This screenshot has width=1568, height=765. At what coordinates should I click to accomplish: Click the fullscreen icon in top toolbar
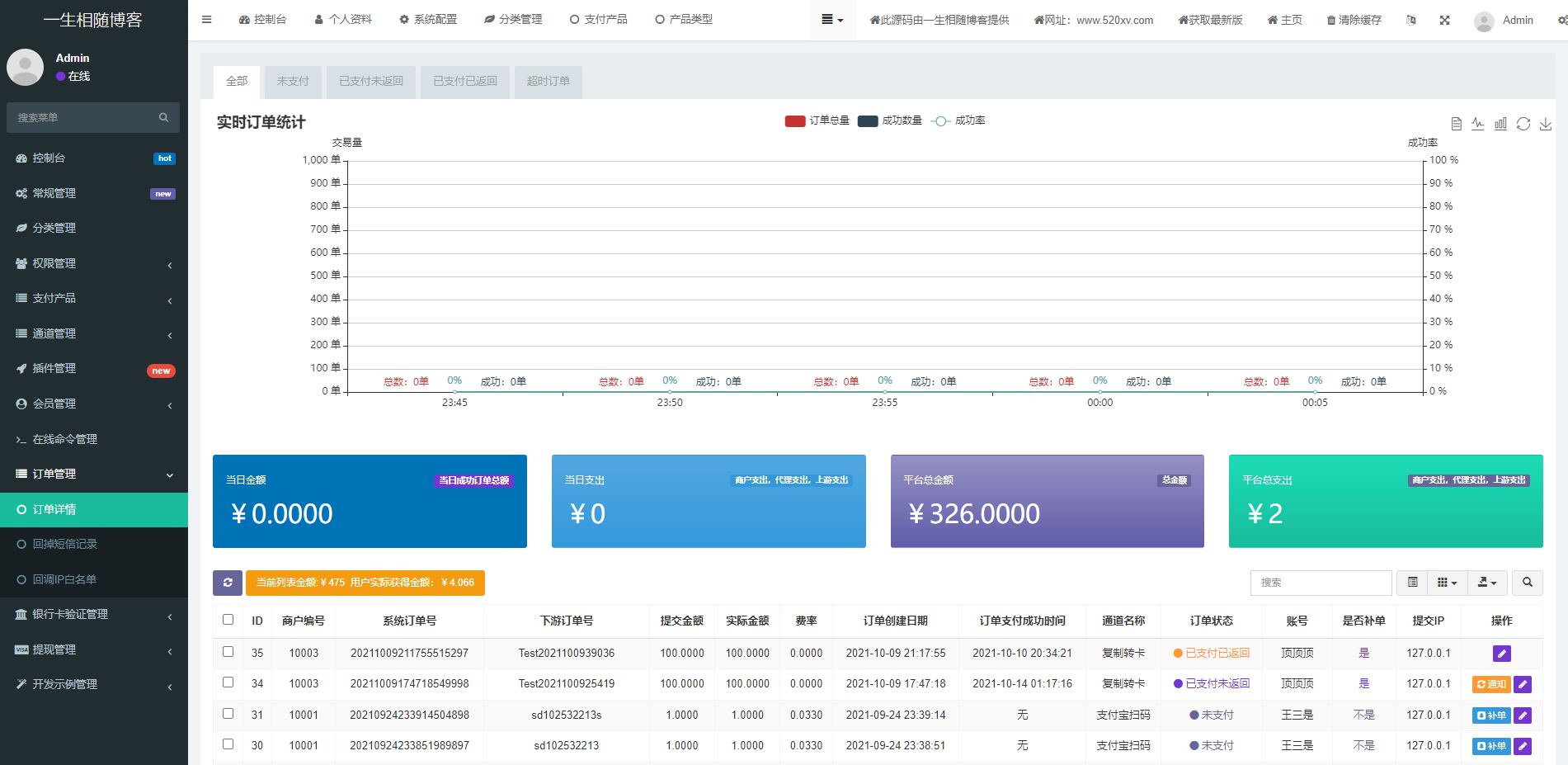click(x=1444, y=19)
